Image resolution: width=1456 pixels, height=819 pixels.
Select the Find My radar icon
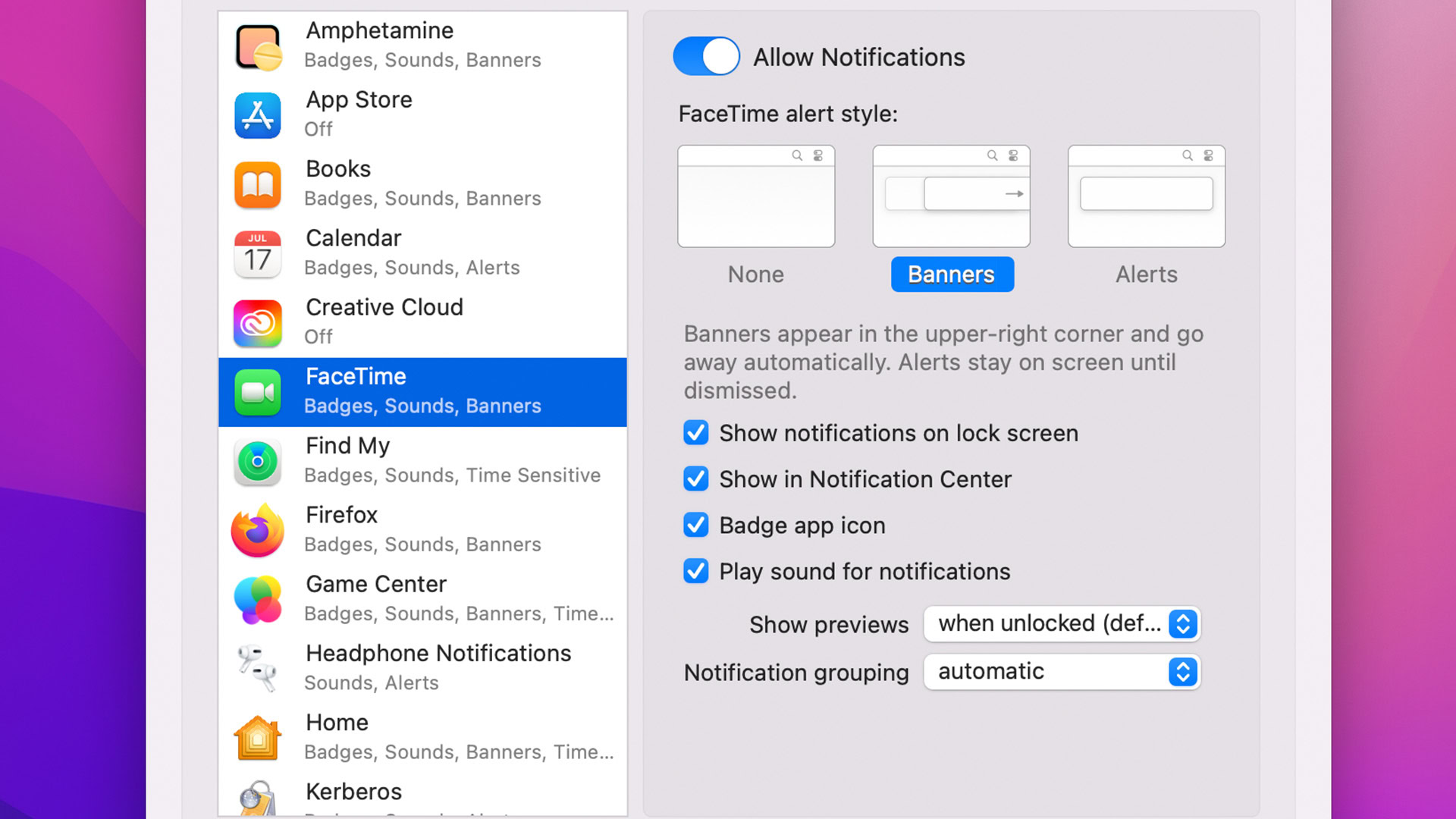[x=258, y=462]
